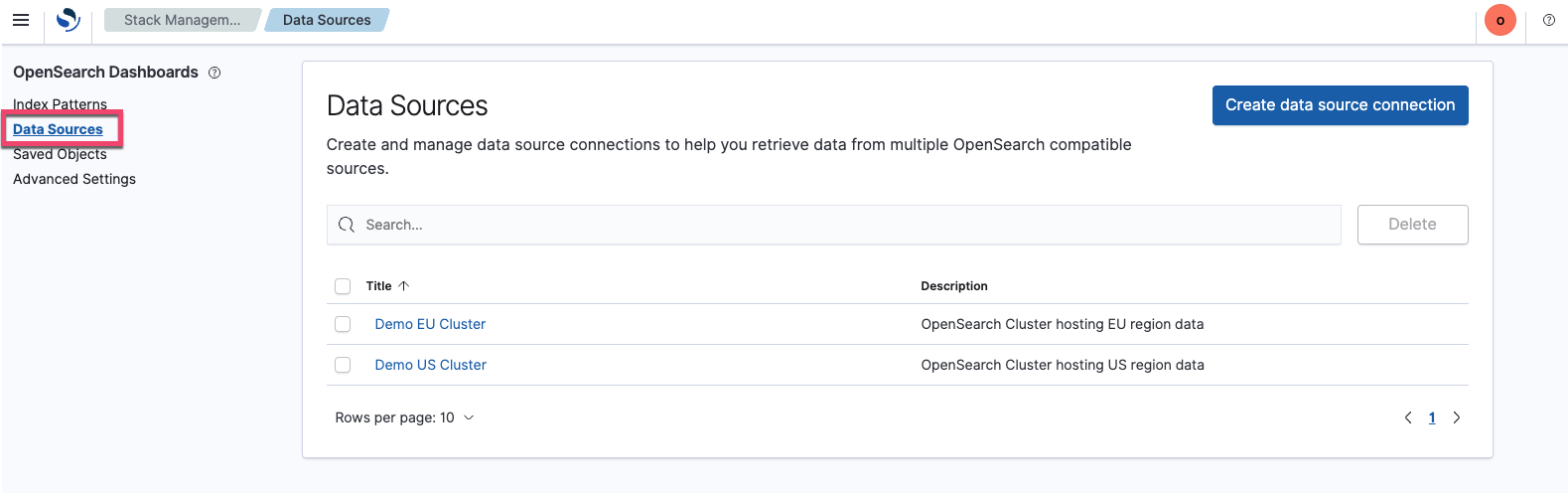Click the Data Sources page heading
Screen dimensions: 1568x493
pyautogui.click(x=407, y=105)
